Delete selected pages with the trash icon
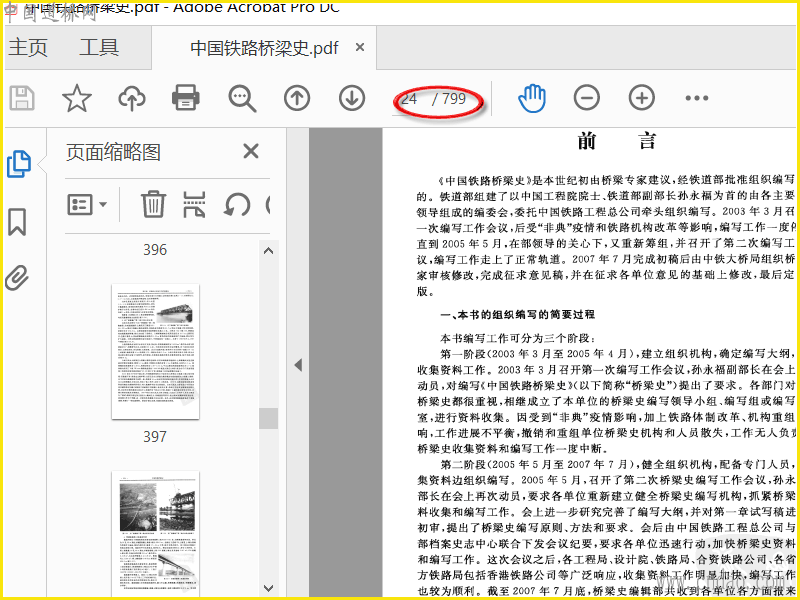The height and width of the screenshot is (600, 800). (x=153, y=204)
